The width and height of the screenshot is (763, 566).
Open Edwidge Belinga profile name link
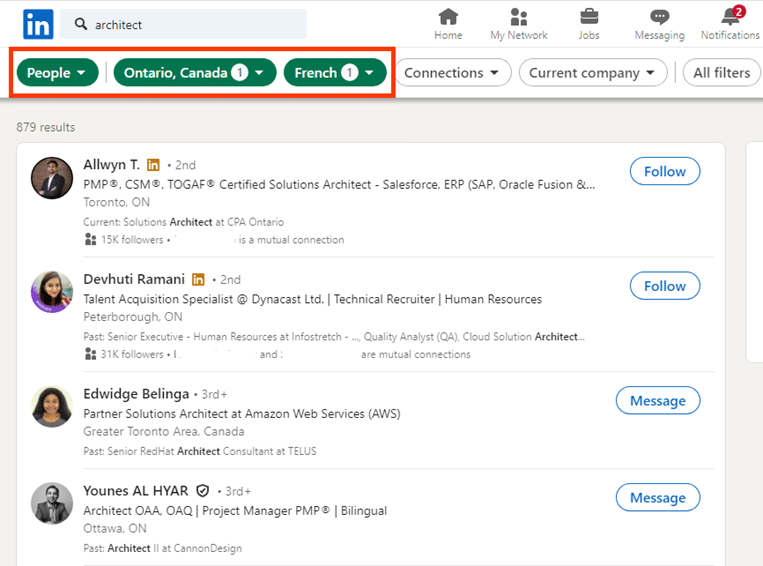[136, 393]
